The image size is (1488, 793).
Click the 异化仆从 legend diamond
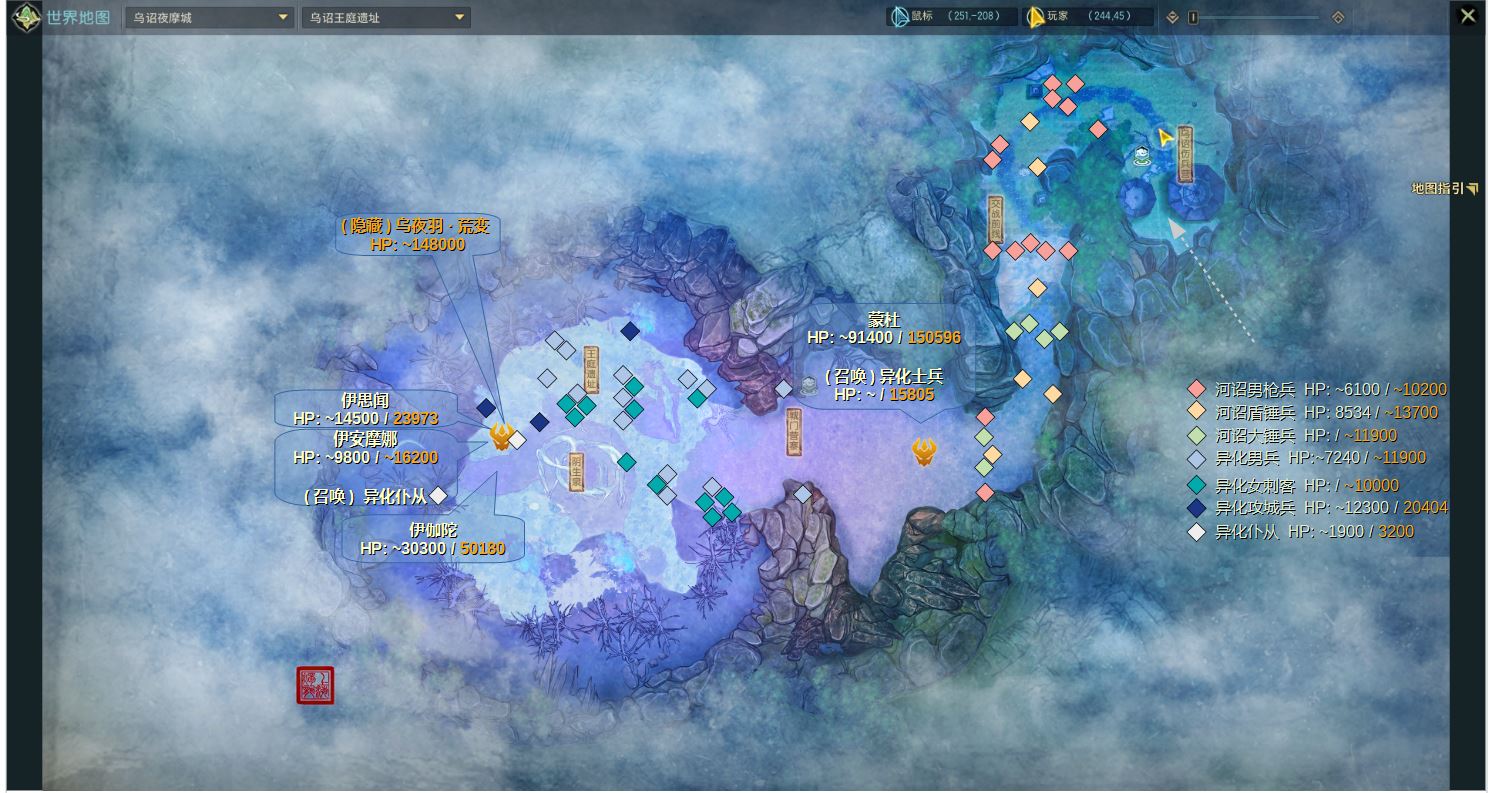(x=1196, y=532)
